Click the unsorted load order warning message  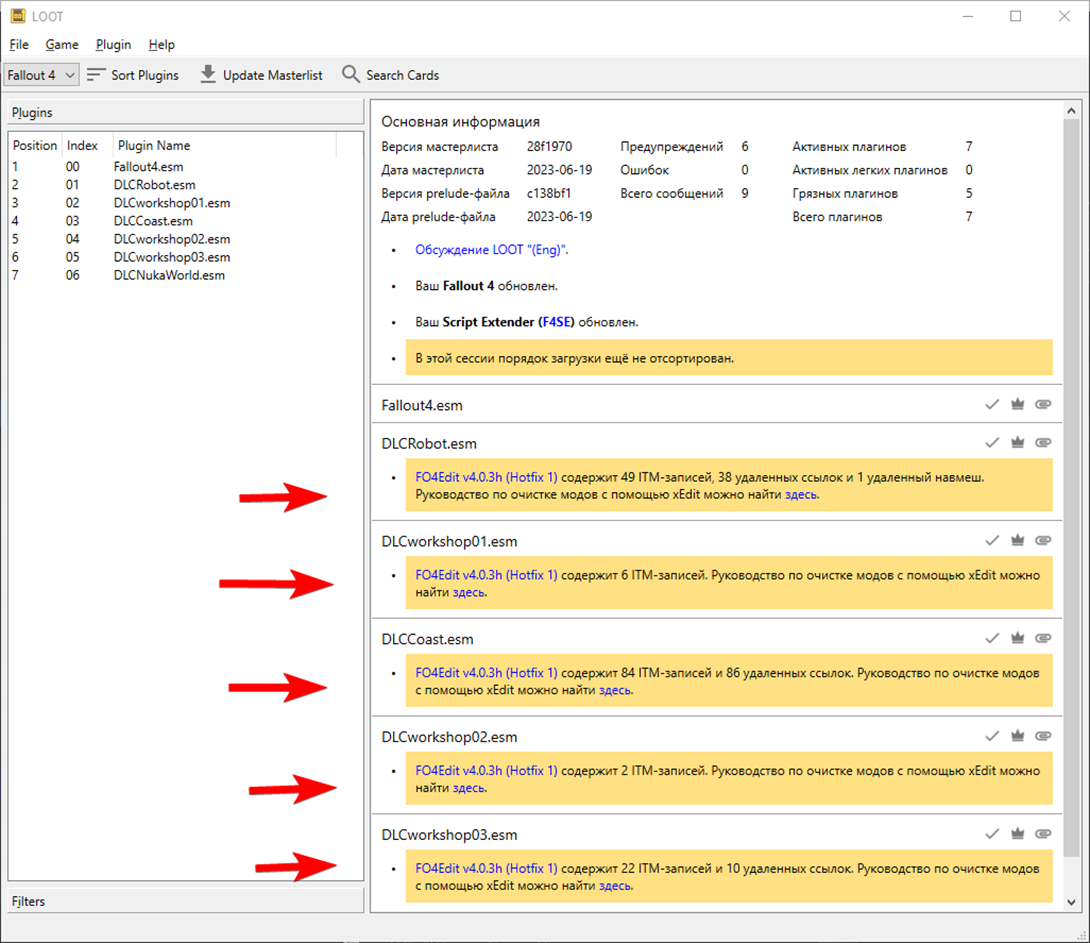[x=729, y=358]
